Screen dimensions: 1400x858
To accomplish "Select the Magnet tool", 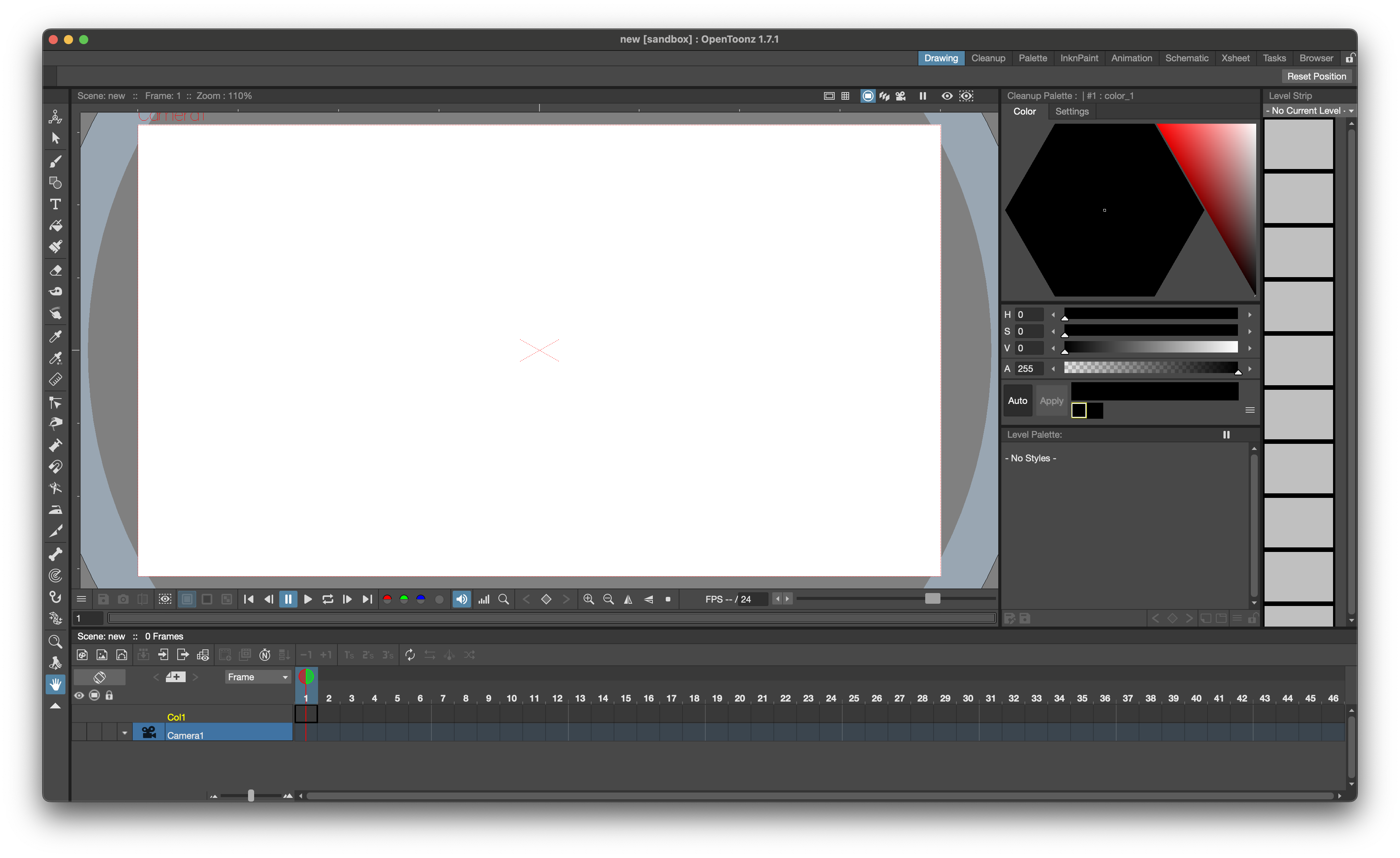I will pyautogui.click(x=55, y=467).
